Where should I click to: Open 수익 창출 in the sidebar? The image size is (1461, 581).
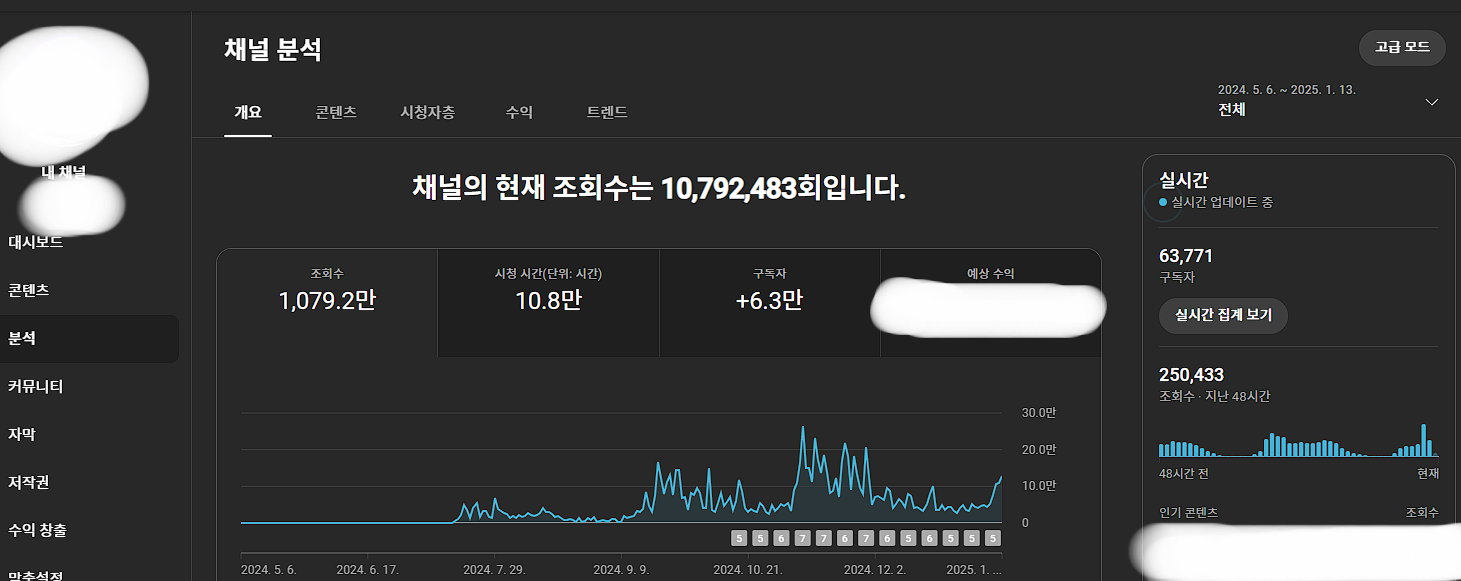pos(37,530)
